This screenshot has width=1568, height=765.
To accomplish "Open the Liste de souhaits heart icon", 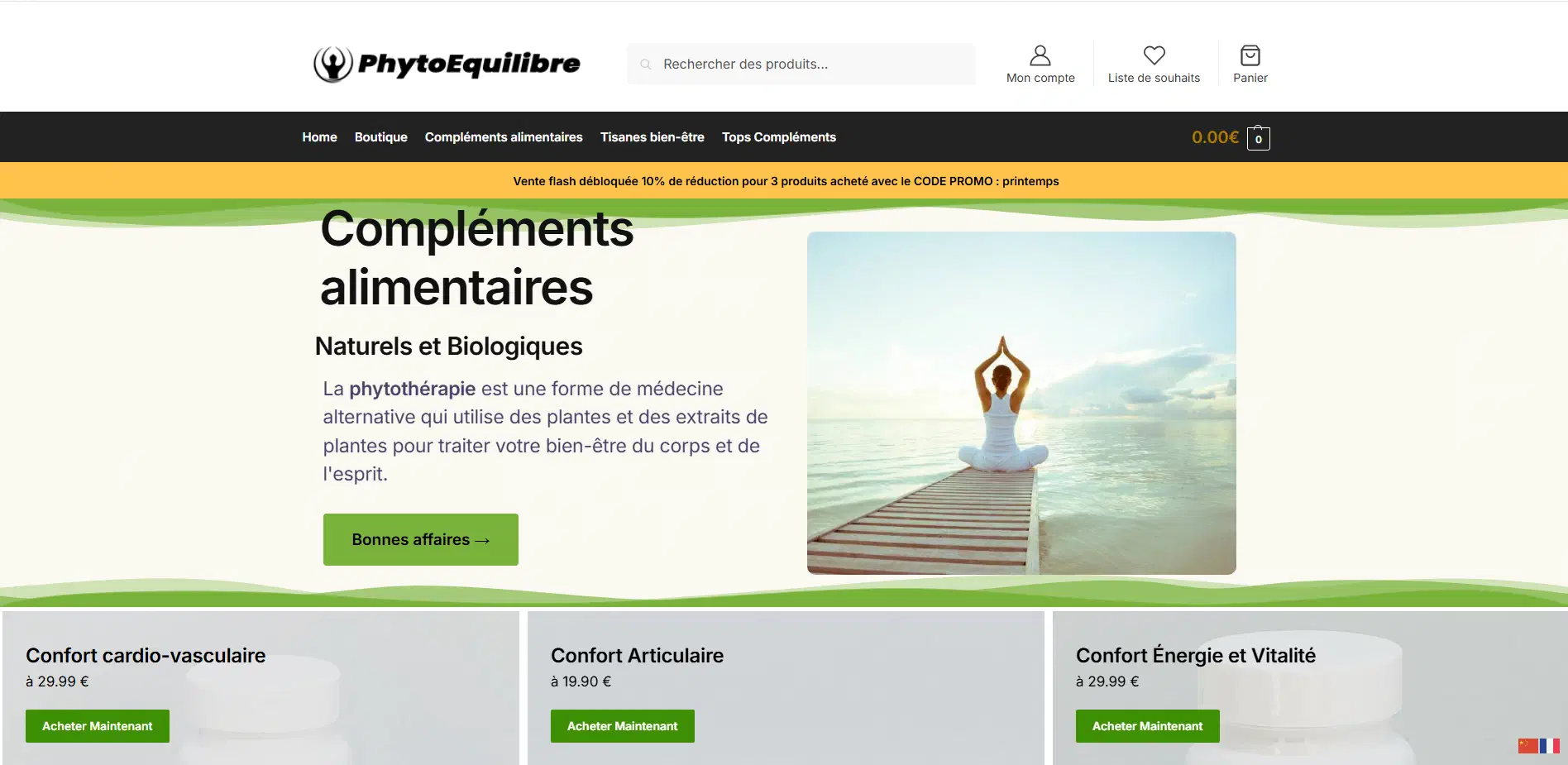I will tap(1154, 55).
